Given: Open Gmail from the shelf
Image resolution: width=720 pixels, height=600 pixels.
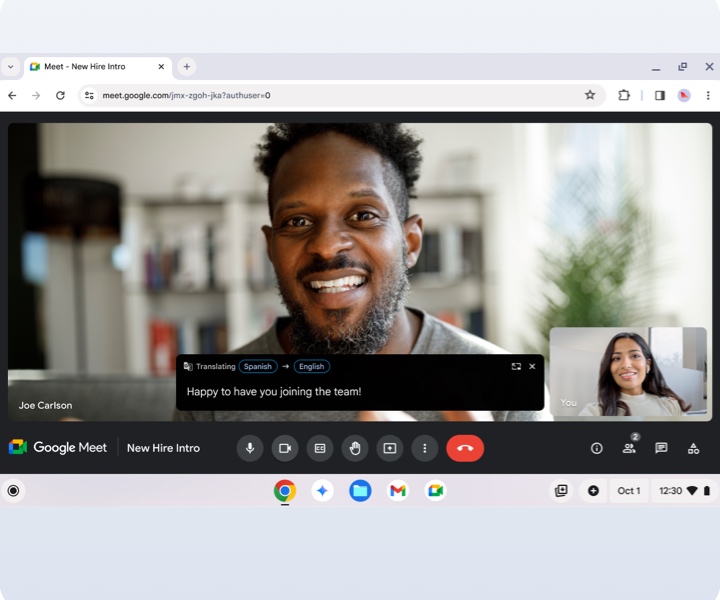Looking at the screenshot, I should 398,490.
